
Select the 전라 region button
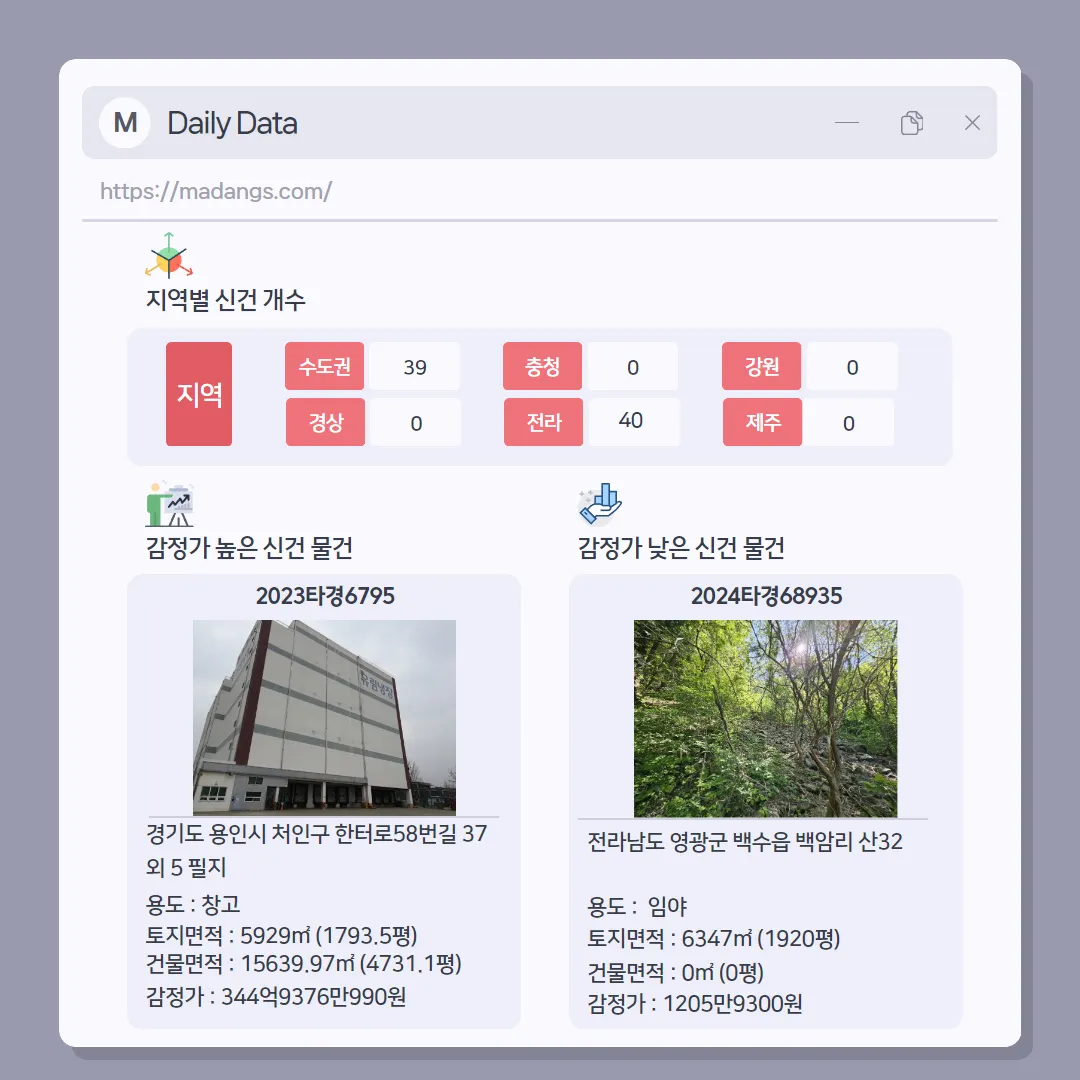(543, 422)
